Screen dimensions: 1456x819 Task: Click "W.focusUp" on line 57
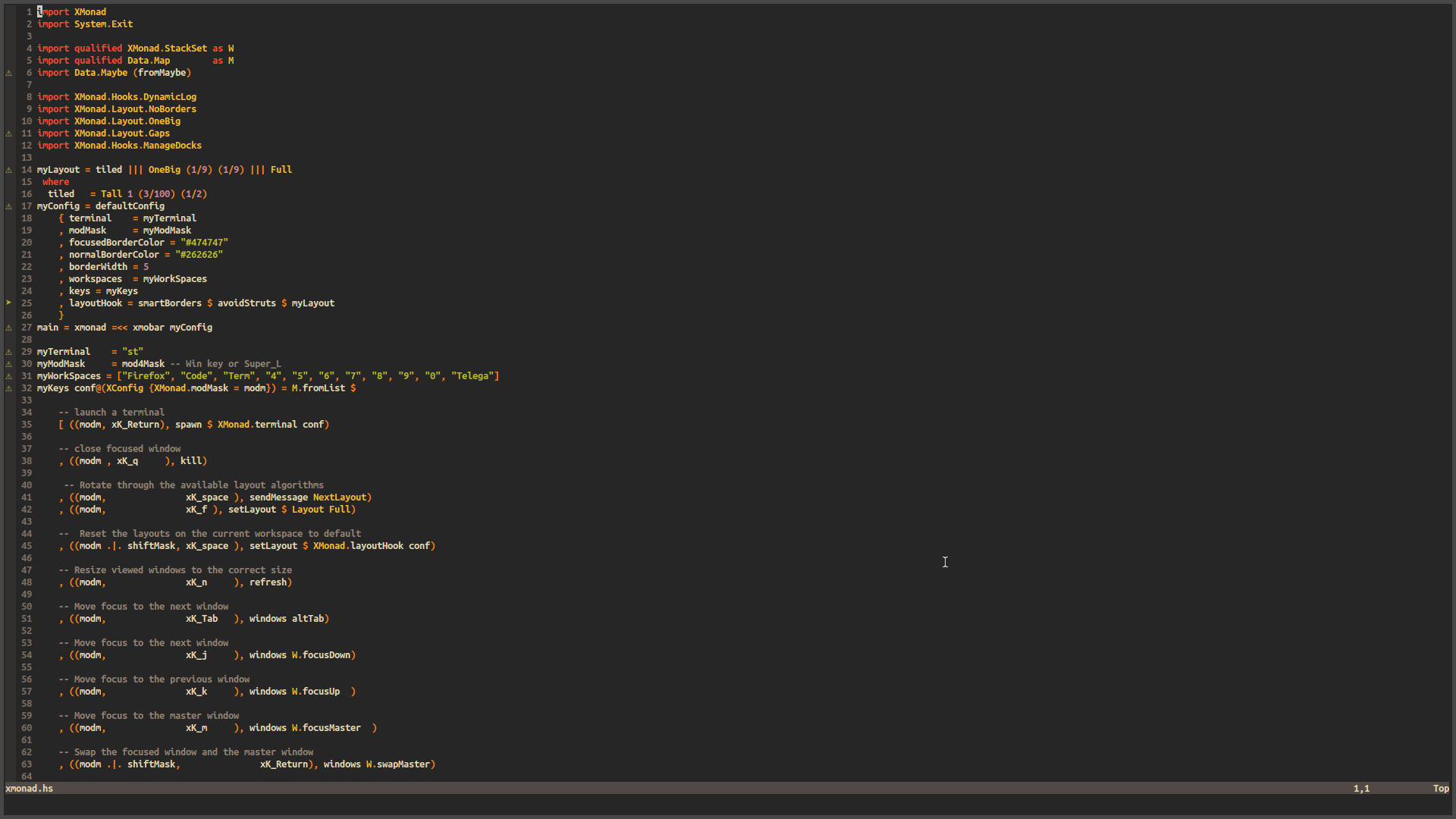click(x=316, y=692)
